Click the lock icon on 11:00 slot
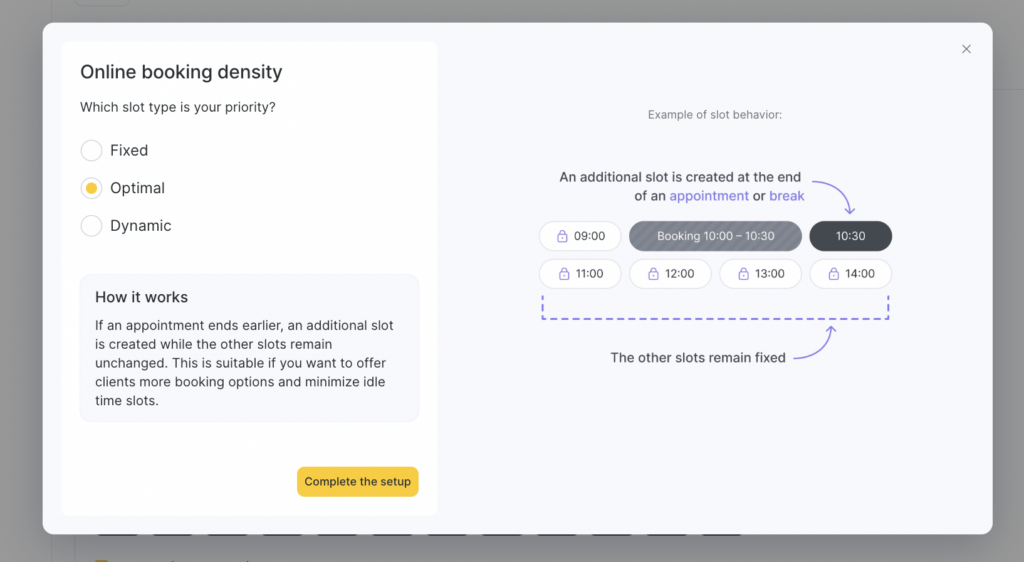This screenshot has height=562, width=1024. point(563,274)
